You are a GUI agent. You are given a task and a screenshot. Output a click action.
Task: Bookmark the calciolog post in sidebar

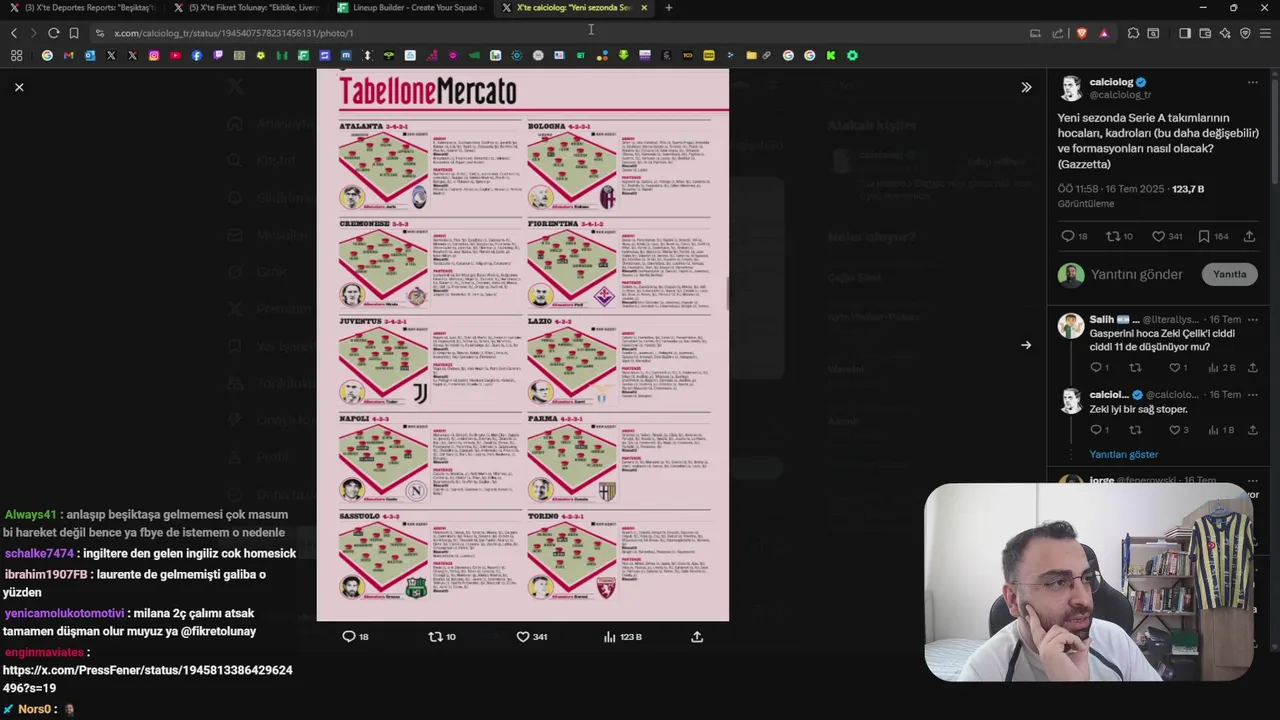pyautogui.click(x=1204, y=236)
